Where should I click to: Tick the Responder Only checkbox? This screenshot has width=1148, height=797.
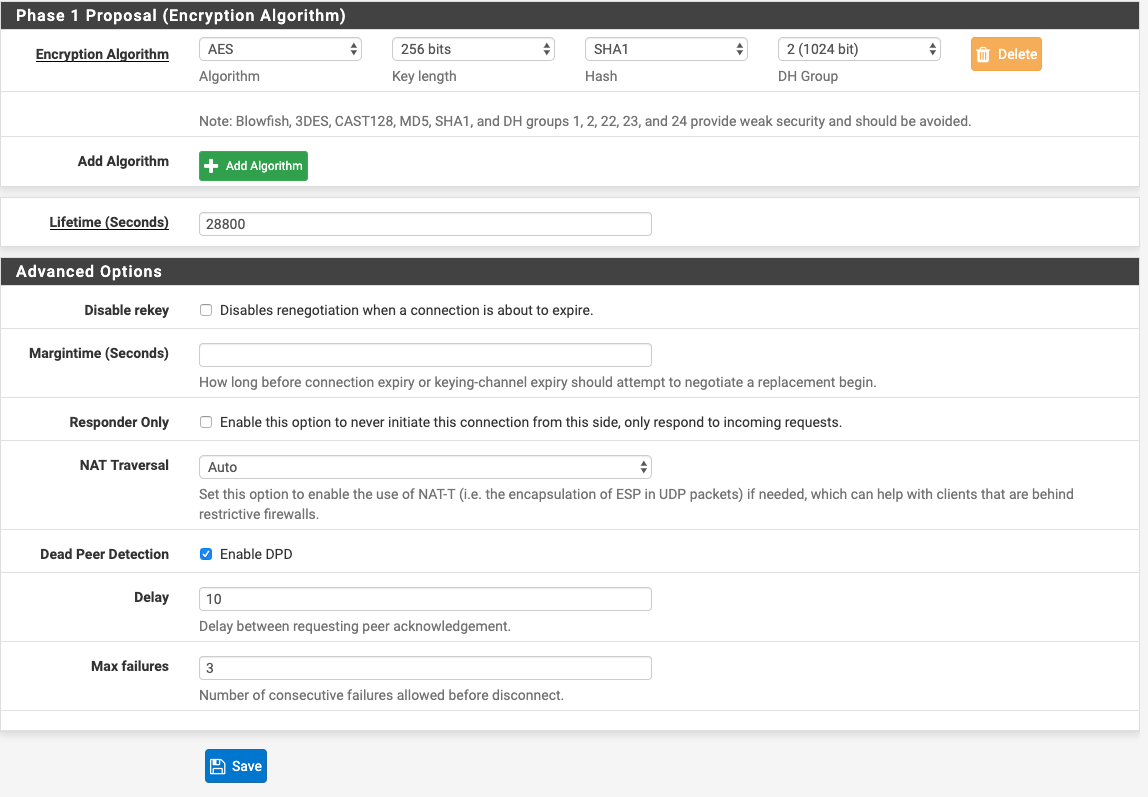206,422
